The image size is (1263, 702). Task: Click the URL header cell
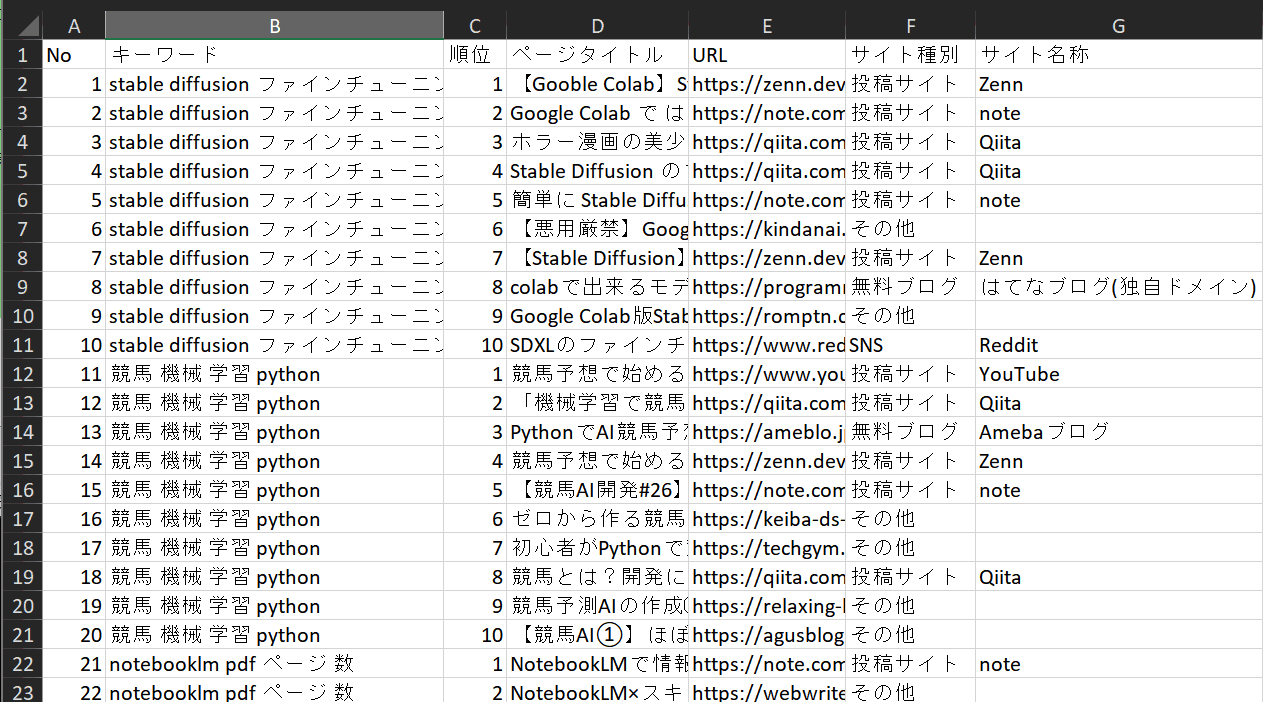pyautogui.click(x=767, y=55)
